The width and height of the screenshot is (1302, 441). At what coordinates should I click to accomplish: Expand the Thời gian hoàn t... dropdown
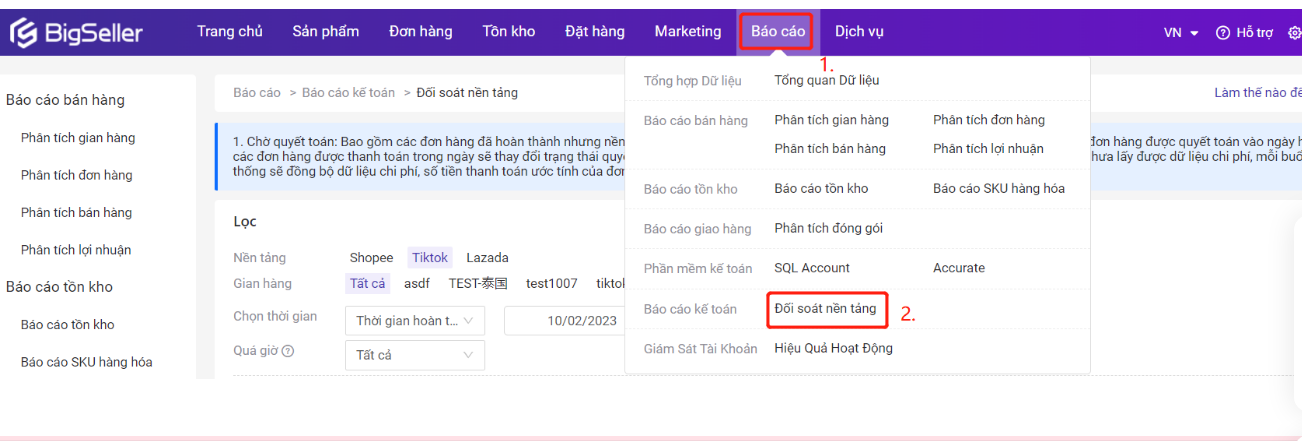(x=414, y=321)
